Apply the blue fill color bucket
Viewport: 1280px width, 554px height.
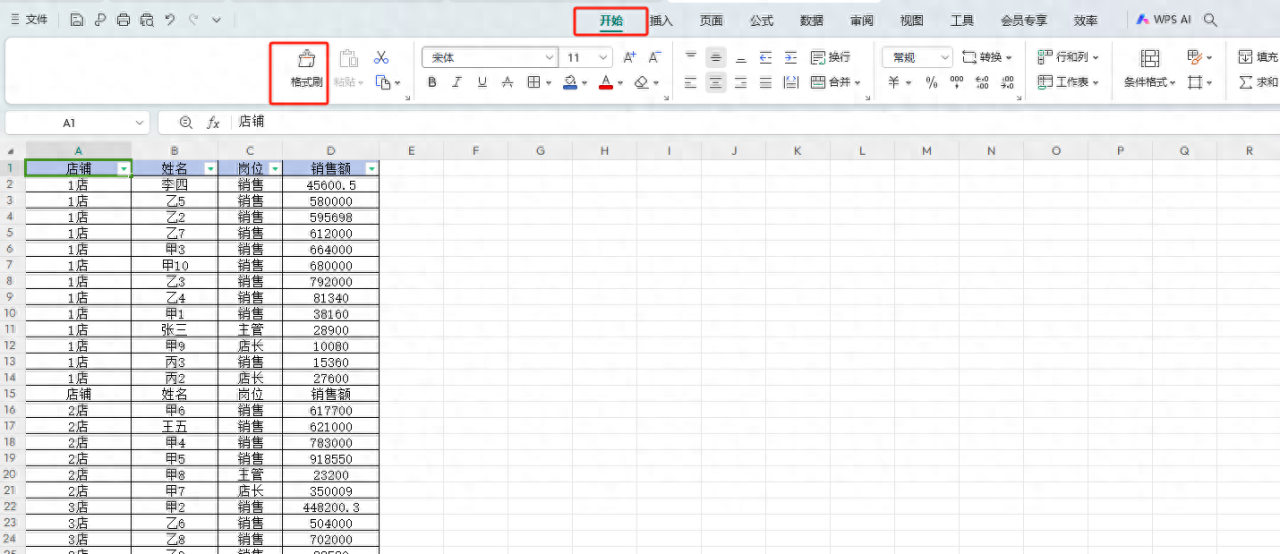[569, 83]
